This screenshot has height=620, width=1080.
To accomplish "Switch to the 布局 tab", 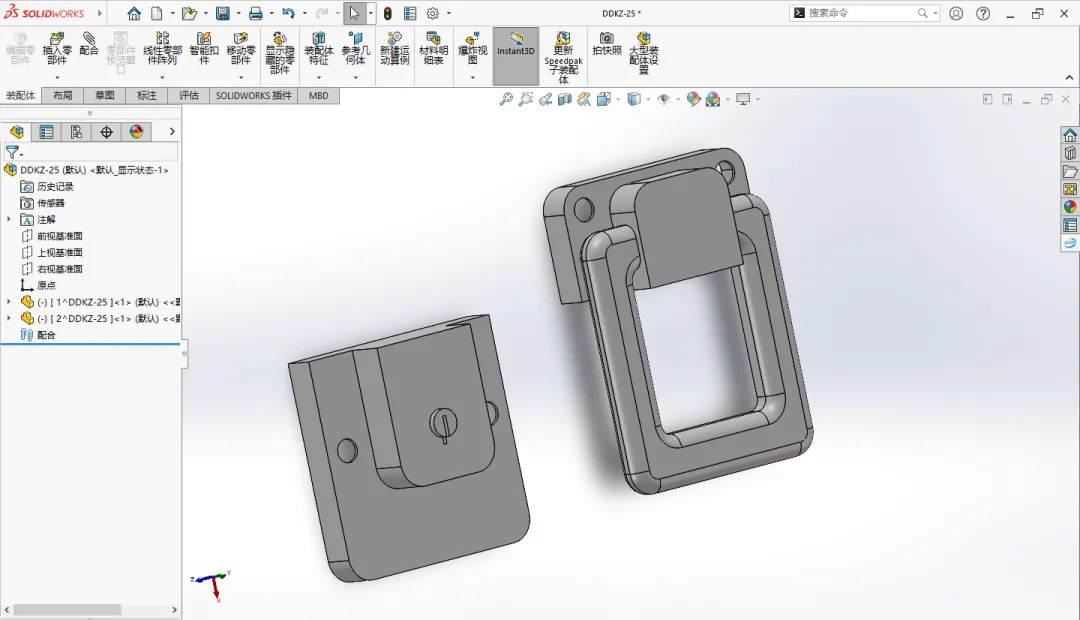I will 63,96.
